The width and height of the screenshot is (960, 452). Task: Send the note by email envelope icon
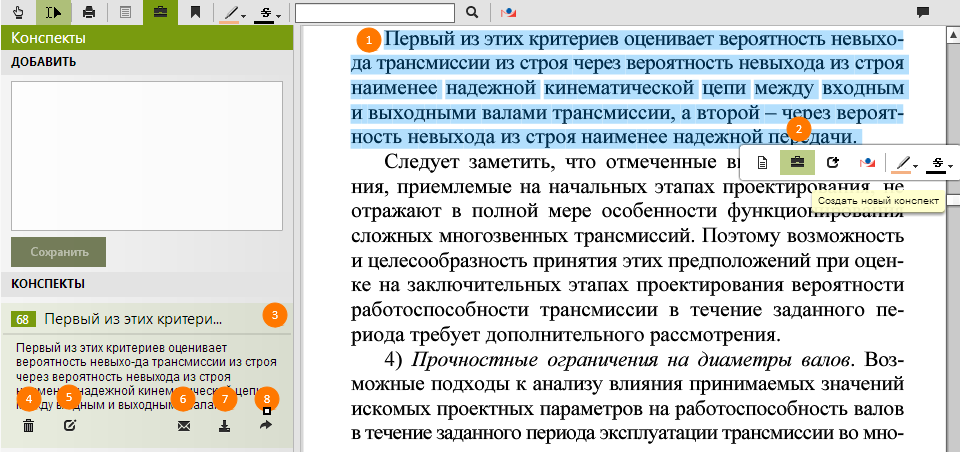click(x=184, y=425)
